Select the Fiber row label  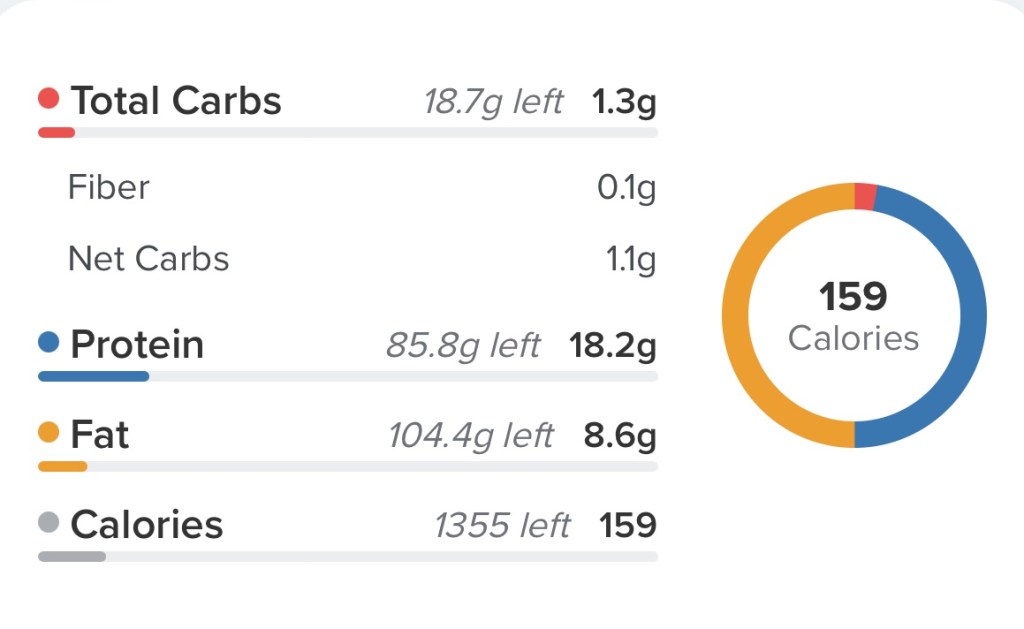pyautogui.click(x=109, y=187)
